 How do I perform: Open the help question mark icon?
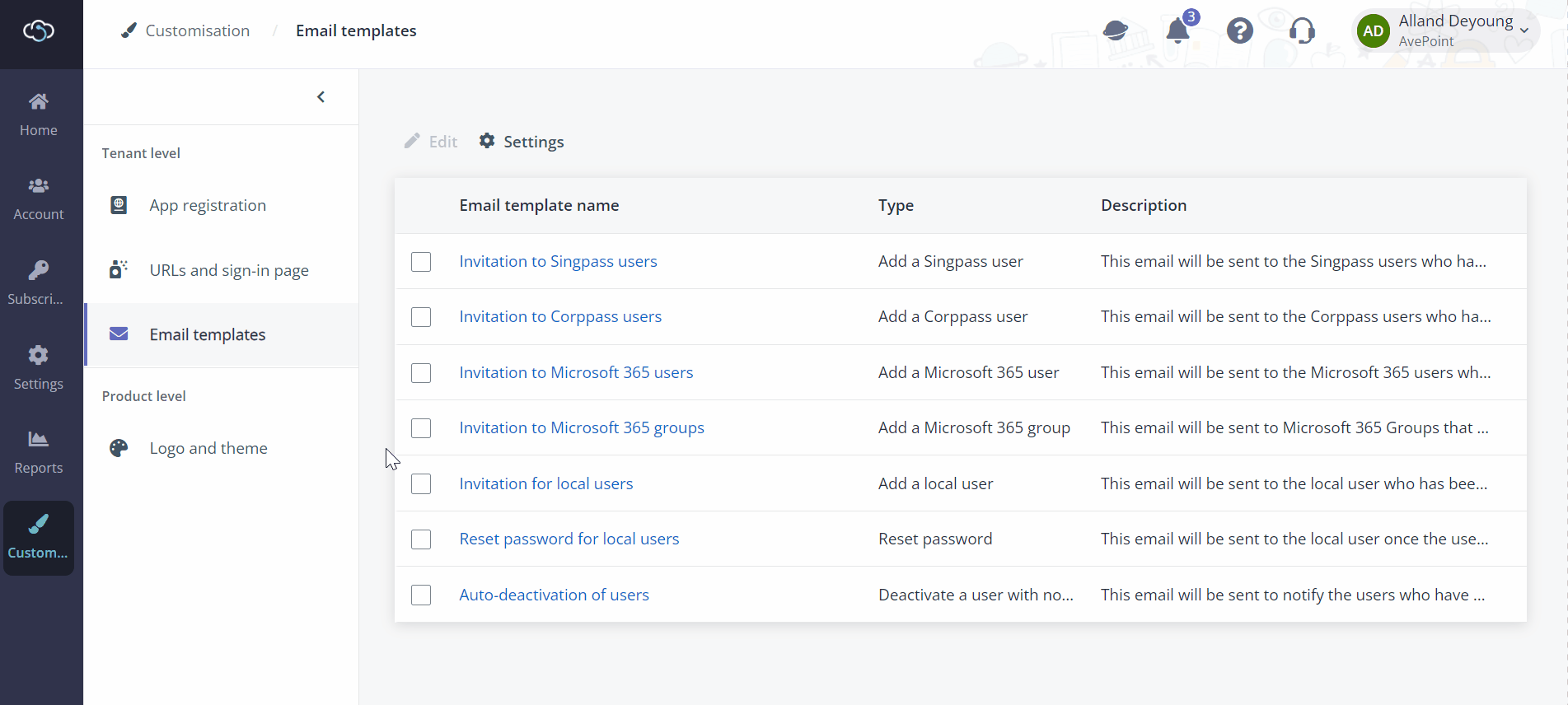1240,31
